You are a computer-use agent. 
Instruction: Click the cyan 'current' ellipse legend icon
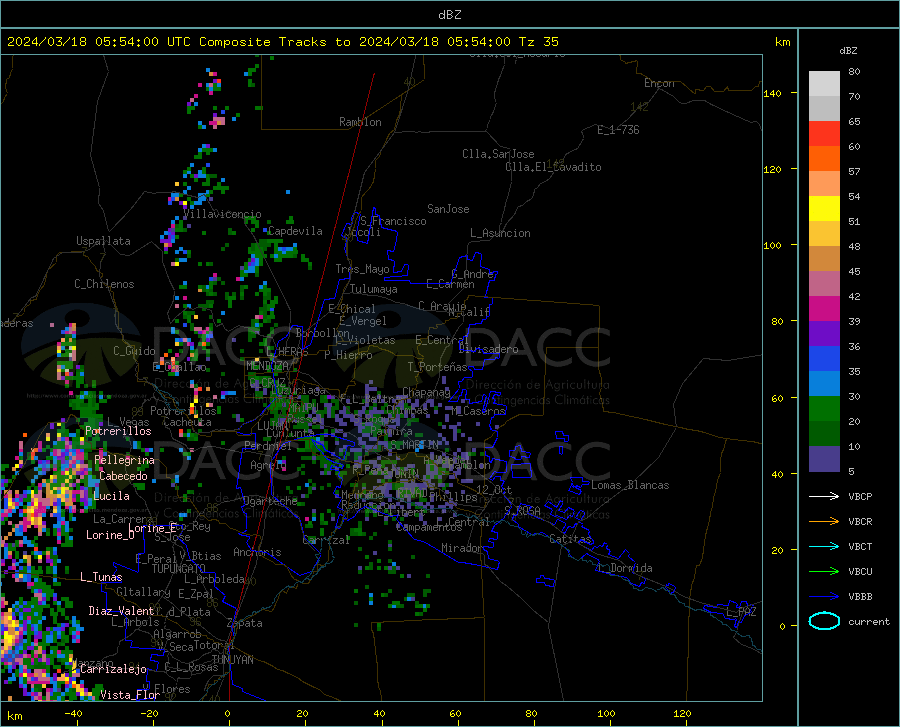click(x=824, y=621)
